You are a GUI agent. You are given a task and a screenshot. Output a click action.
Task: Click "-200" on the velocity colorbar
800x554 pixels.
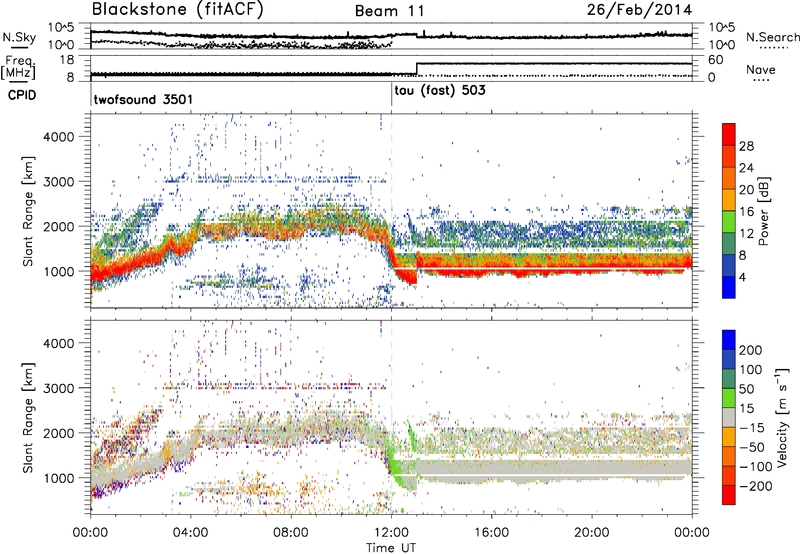click(x=755, y=487)
